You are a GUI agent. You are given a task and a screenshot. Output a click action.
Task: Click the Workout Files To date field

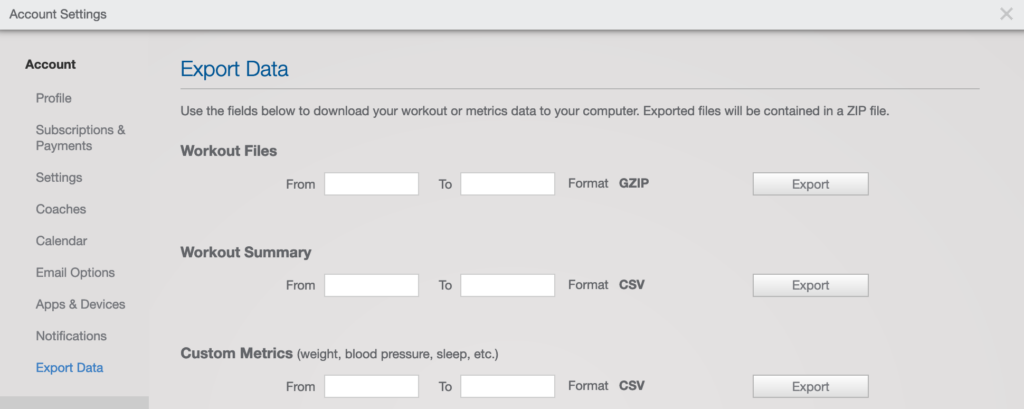click(x=507, y=184)
